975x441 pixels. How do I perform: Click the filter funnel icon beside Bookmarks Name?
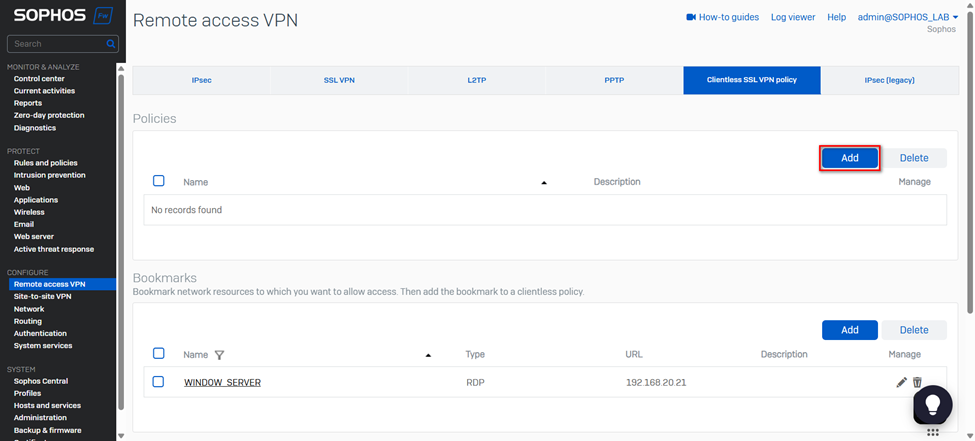pyautogui.click(x=219, y=355)
